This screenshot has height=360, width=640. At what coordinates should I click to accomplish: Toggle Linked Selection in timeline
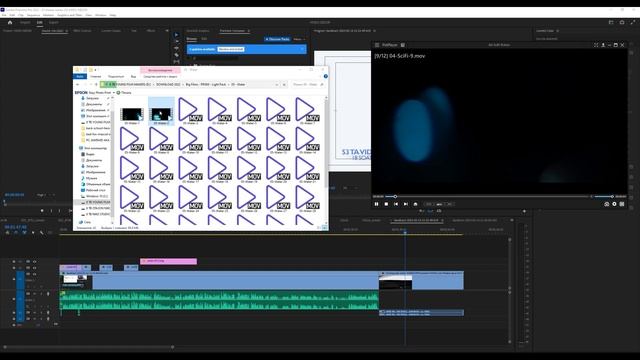24,233
